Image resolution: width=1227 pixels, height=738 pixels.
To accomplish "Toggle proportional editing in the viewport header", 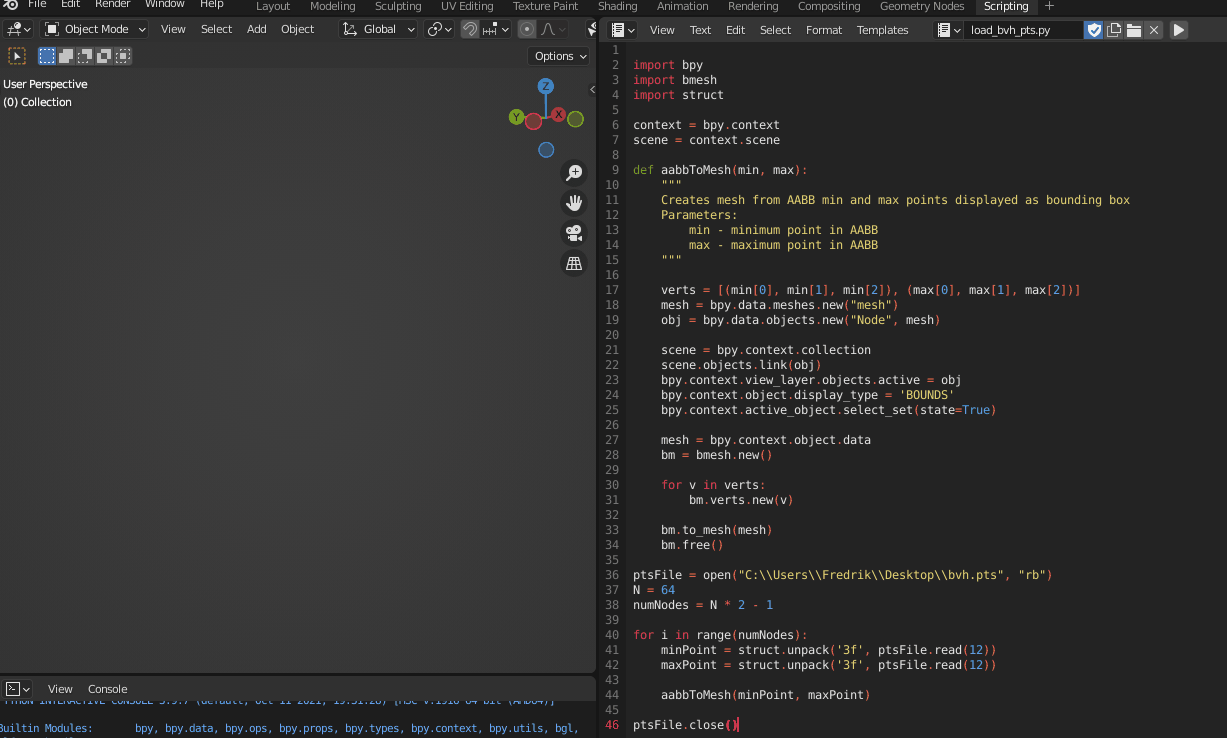I will (x=527, y=29).
